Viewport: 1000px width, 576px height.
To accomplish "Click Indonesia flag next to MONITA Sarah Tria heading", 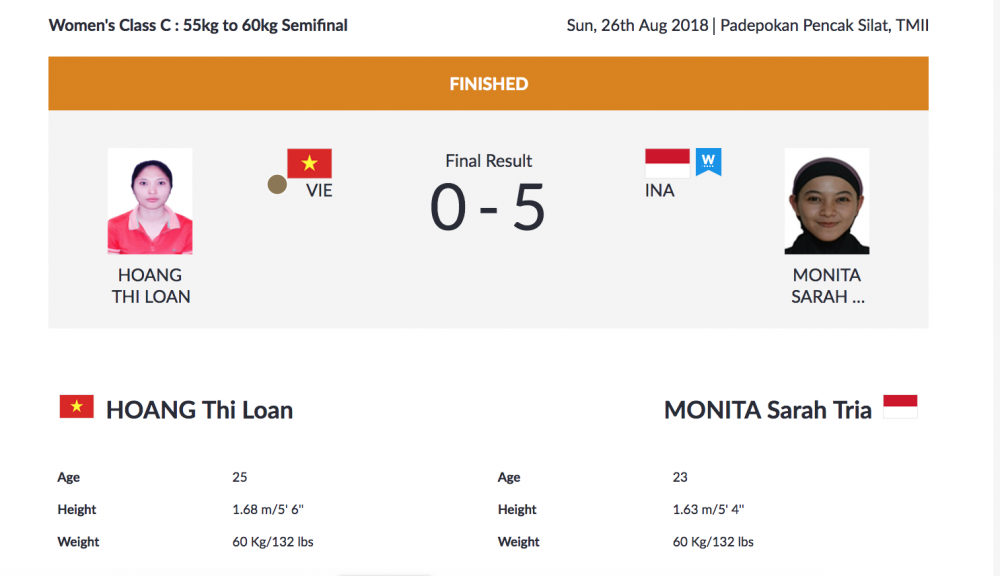I will [900, 406].
